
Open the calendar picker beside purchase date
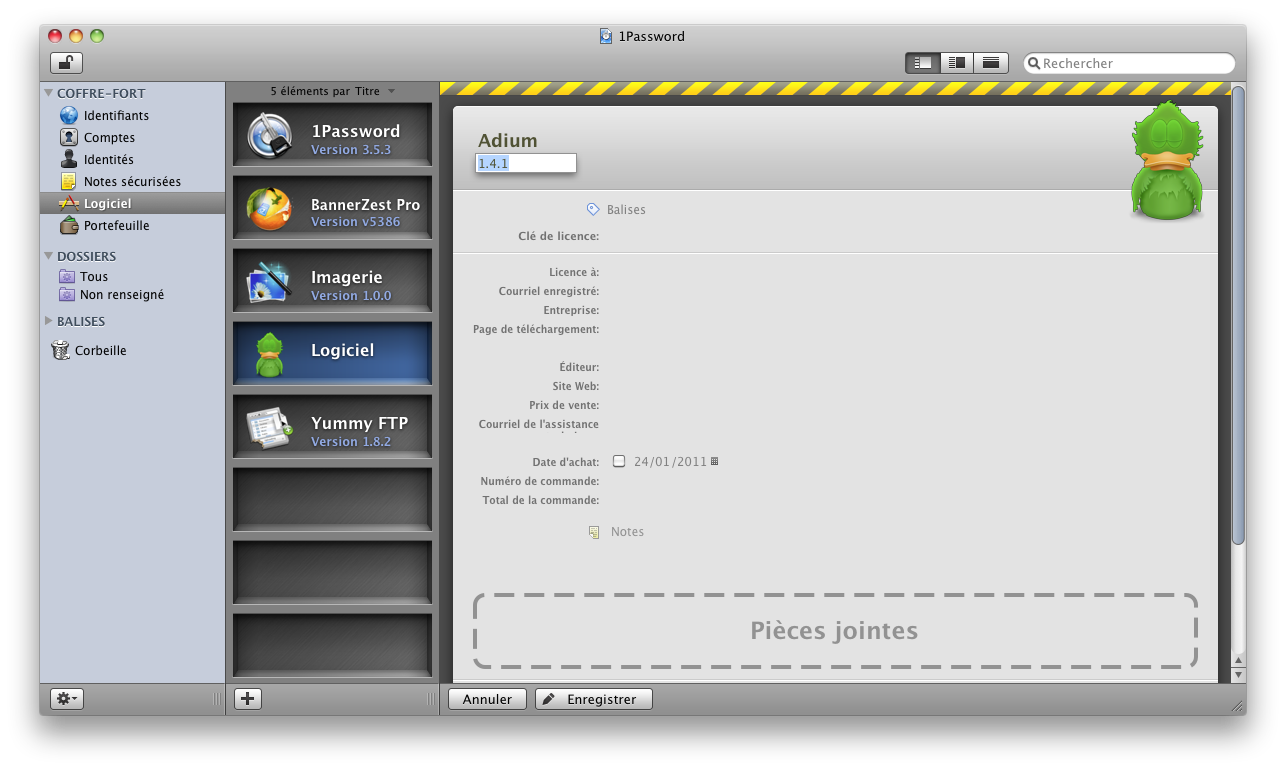click(x=714, y=461)
